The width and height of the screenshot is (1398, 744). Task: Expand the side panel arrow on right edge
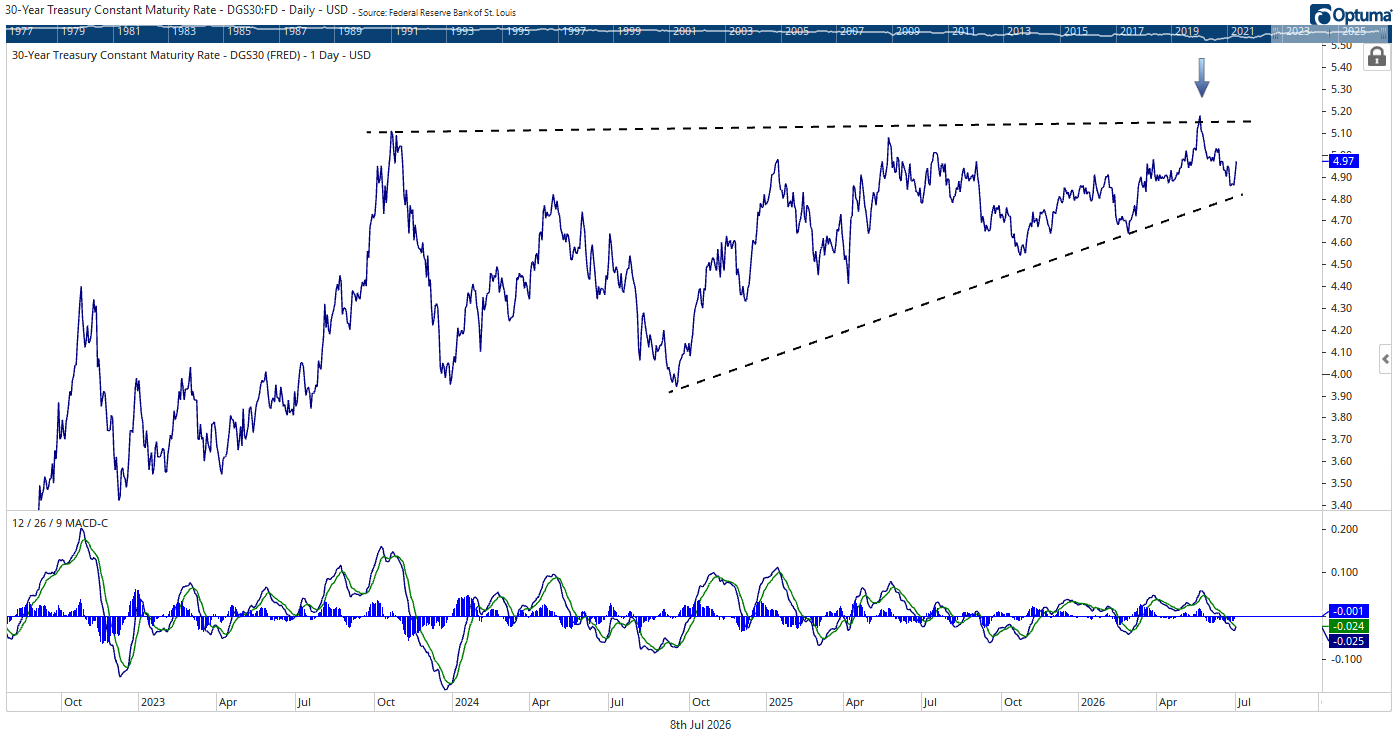coord(1386,358)
